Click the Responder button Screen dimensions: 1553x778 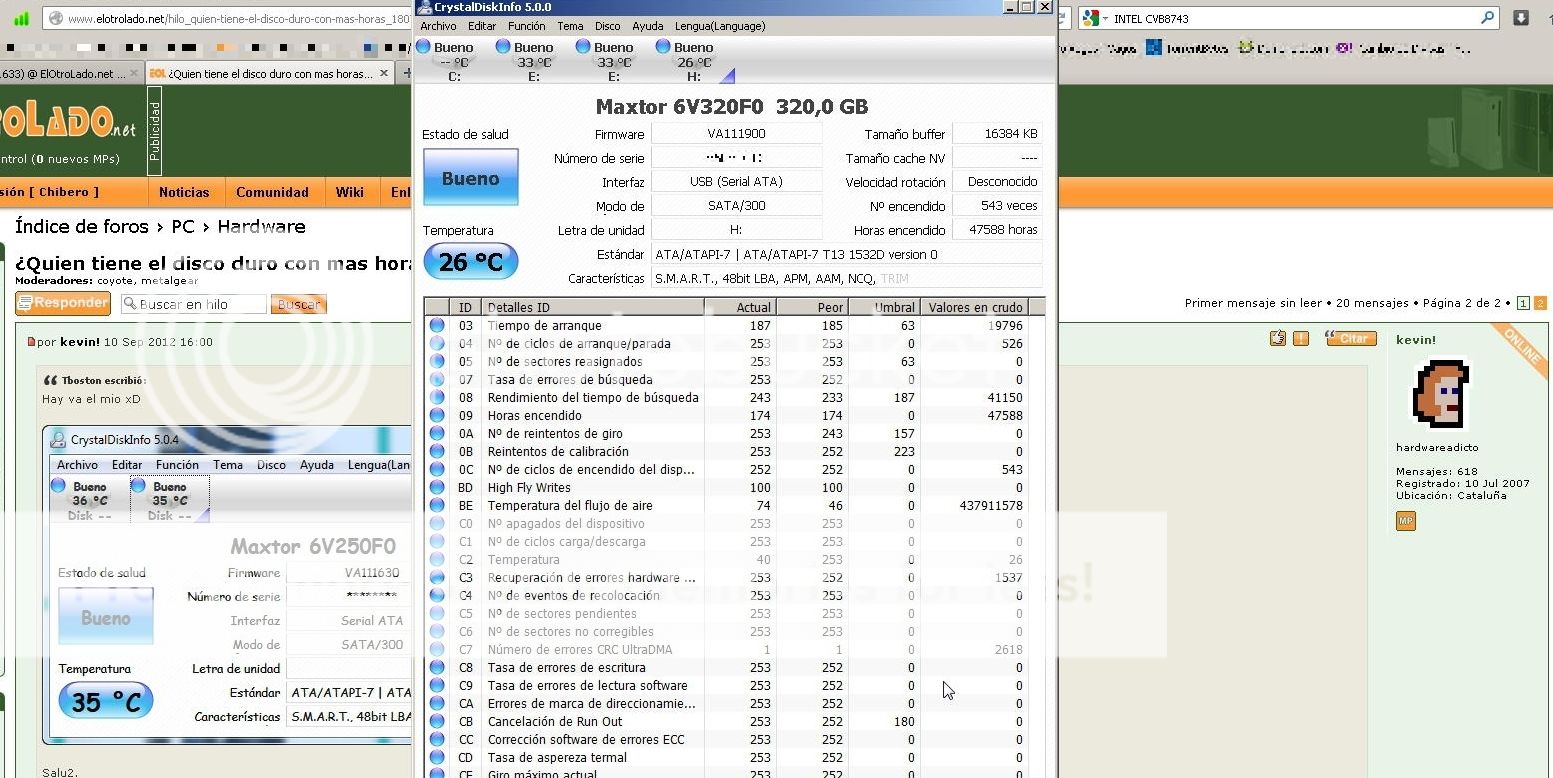[x=63, y=303]
